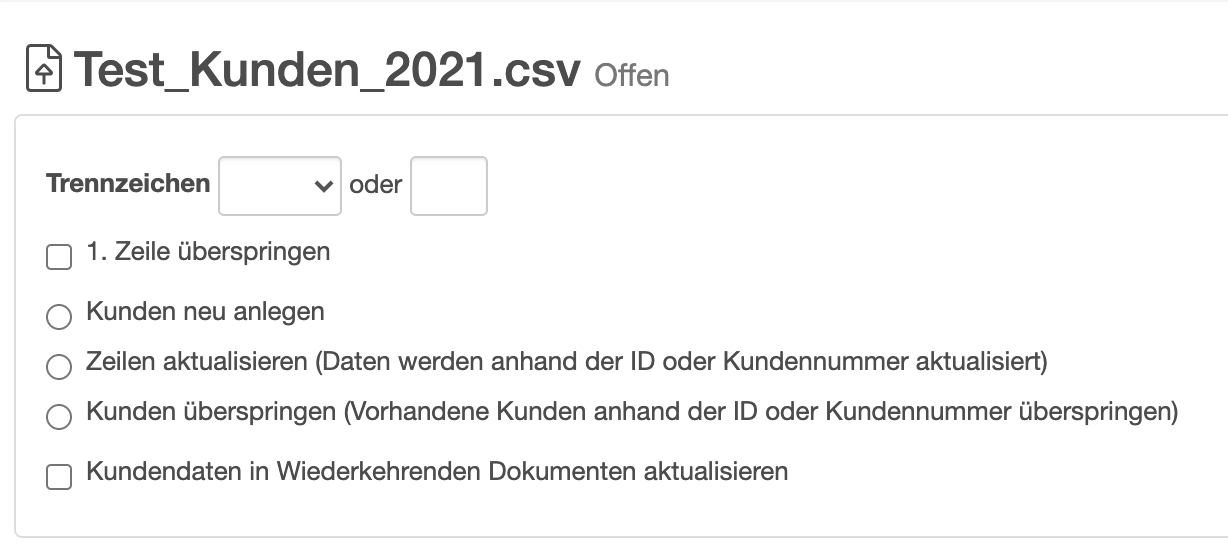Click the file upload icon beside Test_Kunden_2021.csv
This screenshot has height=554, width=1228.
(x=44, y=69)
